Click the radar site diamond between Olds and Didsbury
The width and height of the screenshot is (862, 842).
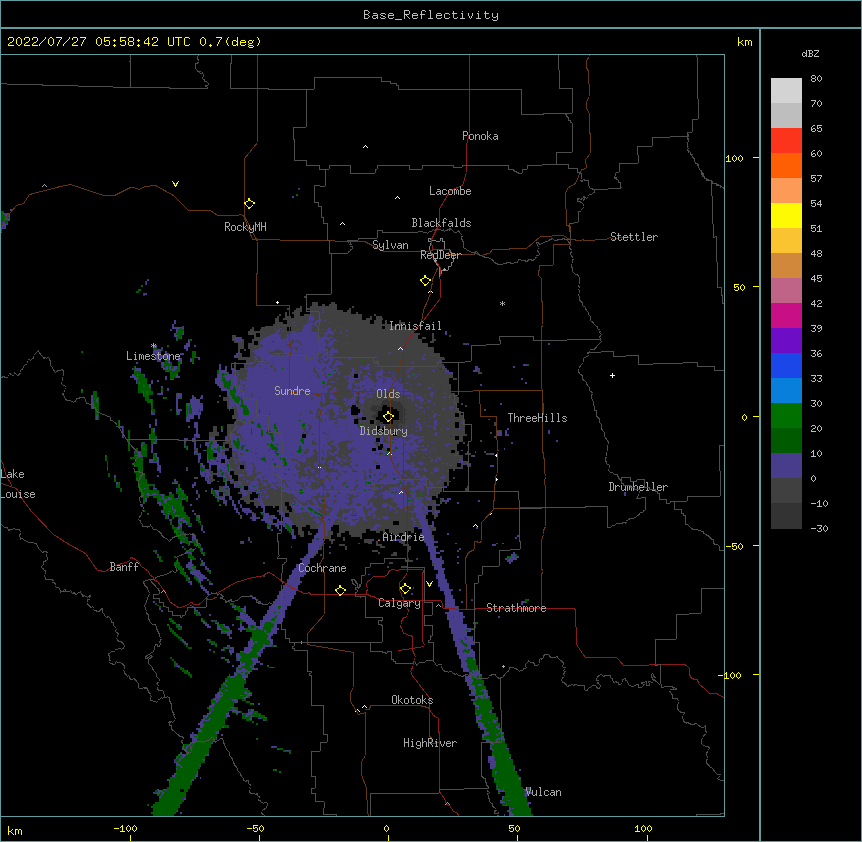click(x=389, y=416)
